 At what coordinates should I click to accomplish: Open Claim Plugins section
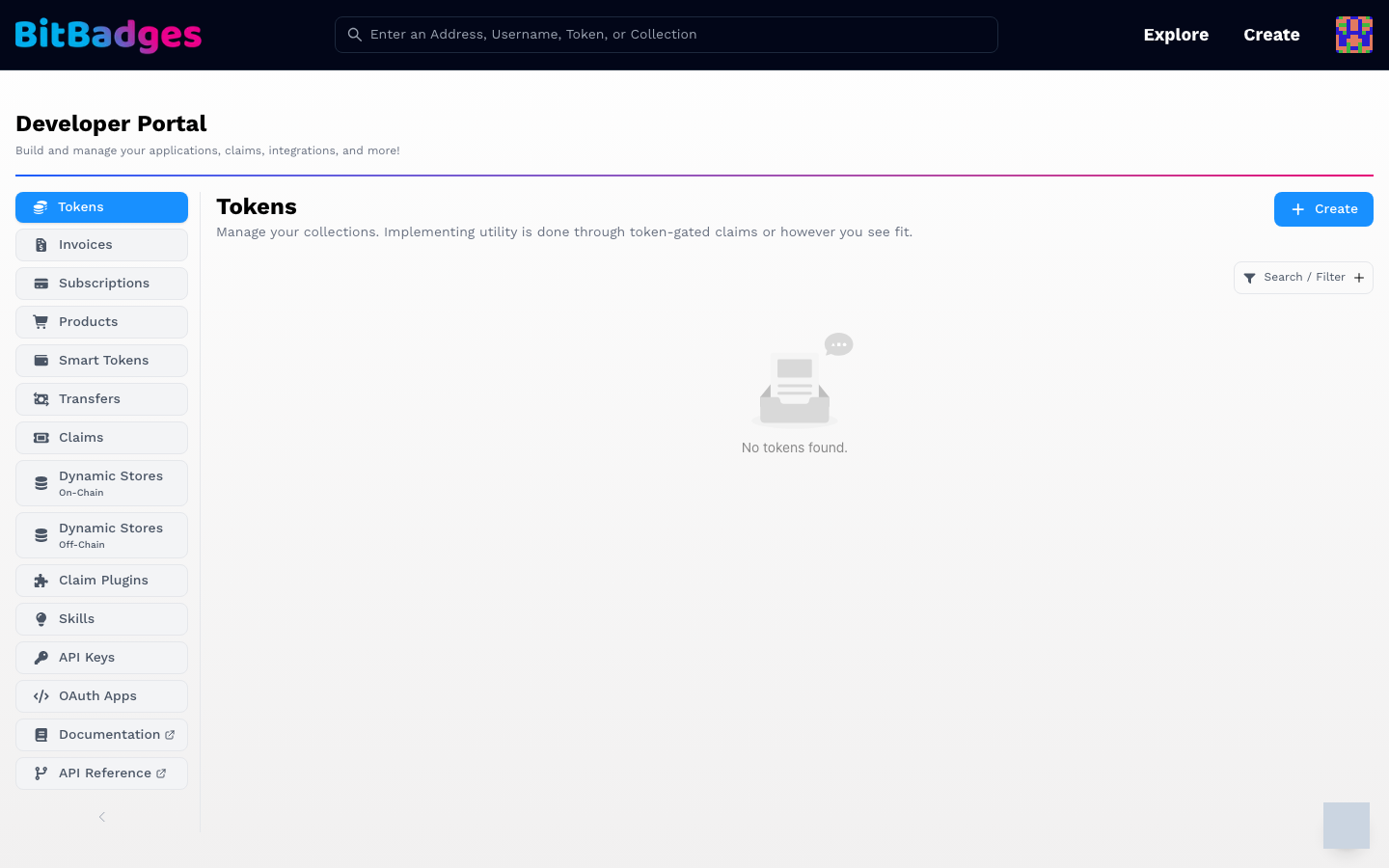tap(101, 581)
